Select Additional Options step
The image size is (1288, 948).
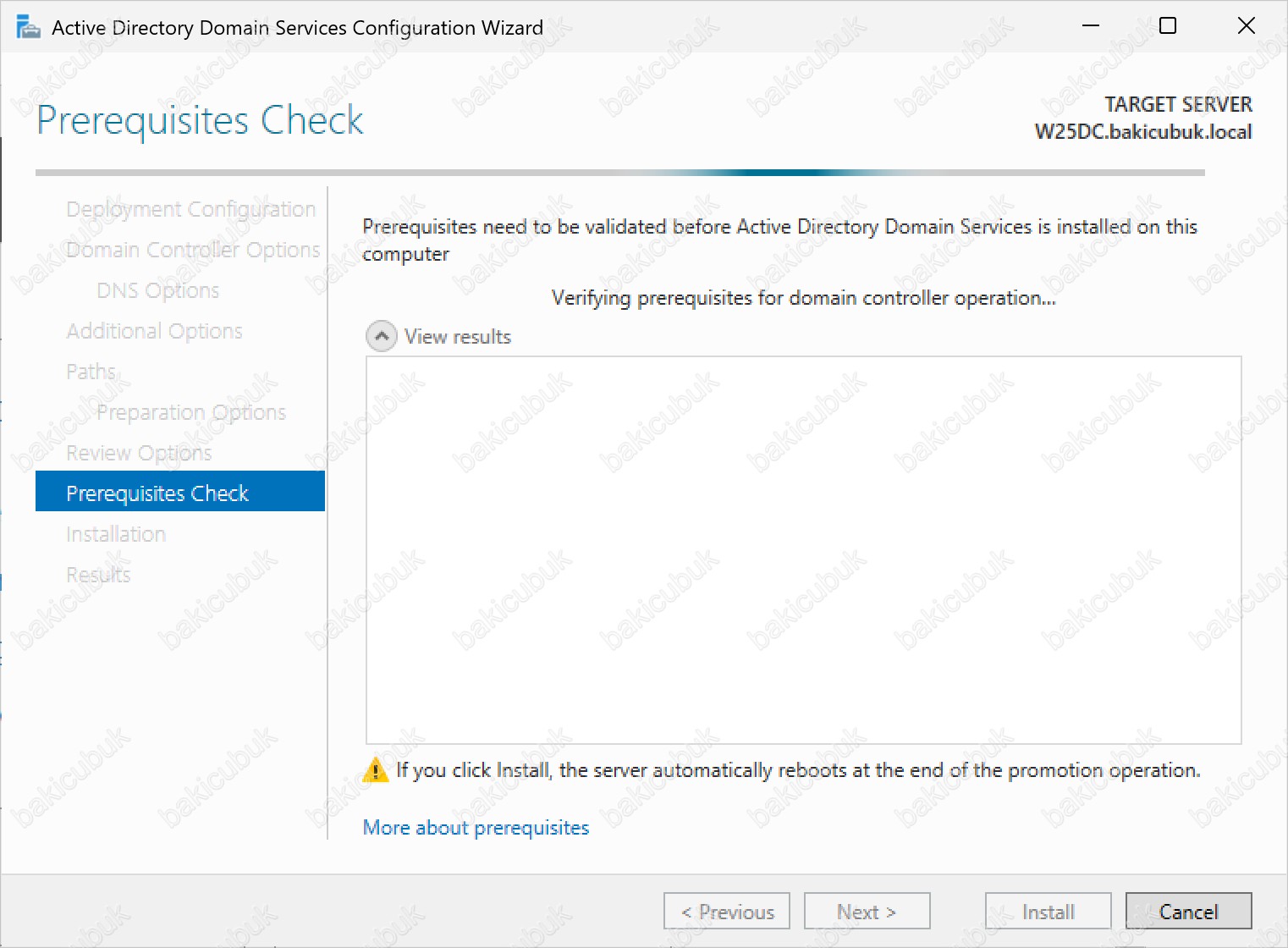(x=154, y=331)
